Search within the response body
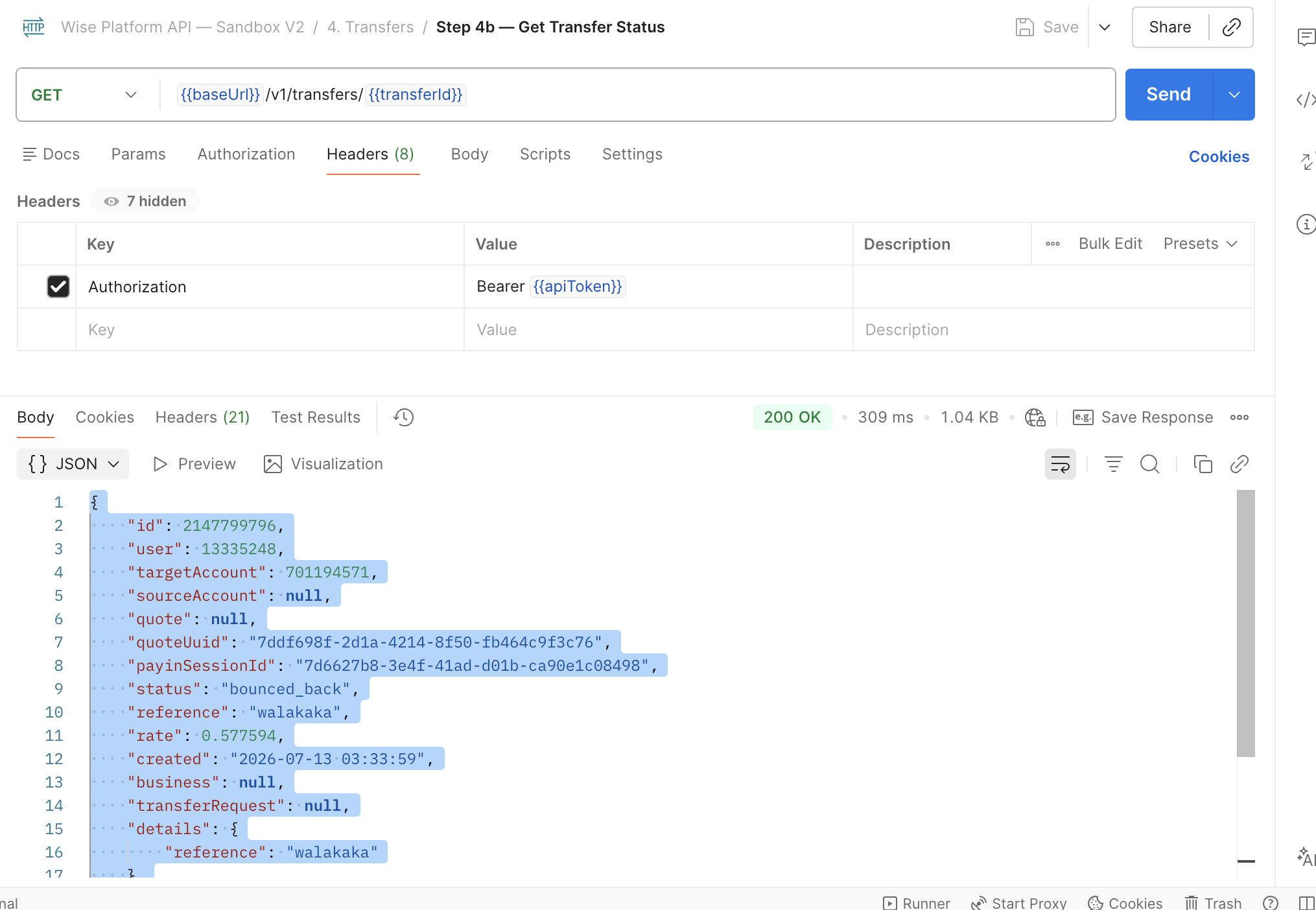This screenshot has height=910, width=1316. (1150, 464)
